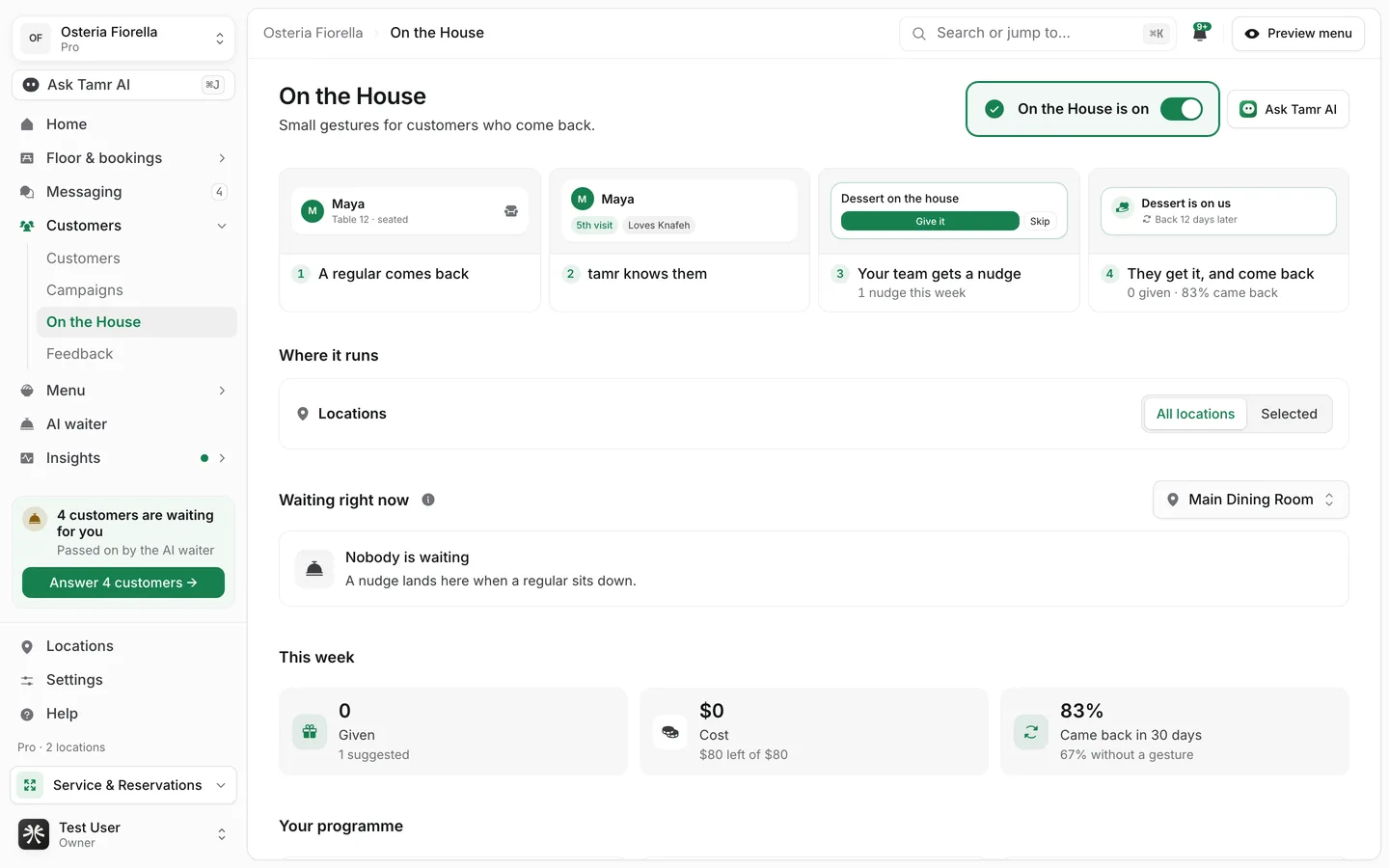Turn off the On the House switch
Image resolution: width=1389 pixels, height=868 pixels.
[x=1182, y=109]
